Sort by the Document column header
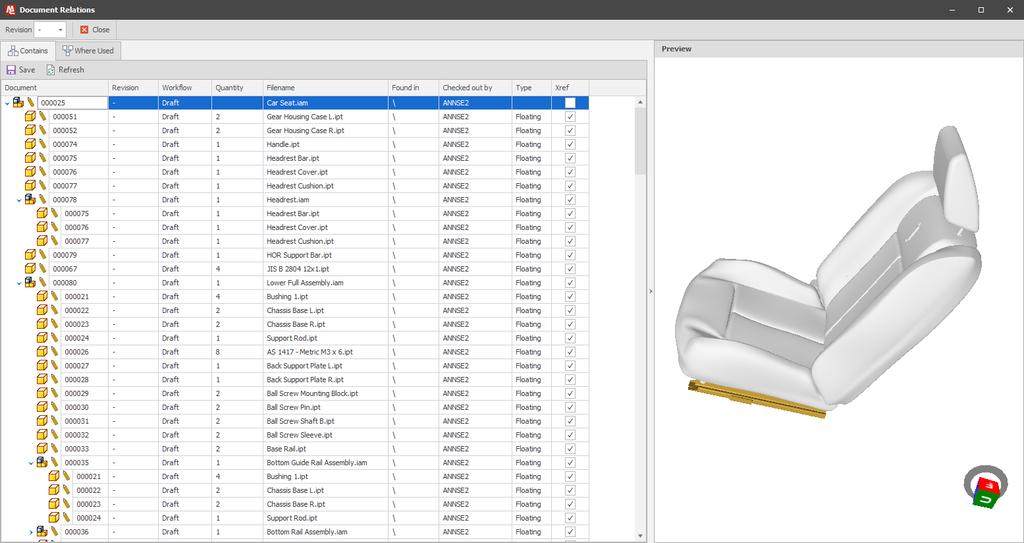1024x543 pixels. pos(54,88)
